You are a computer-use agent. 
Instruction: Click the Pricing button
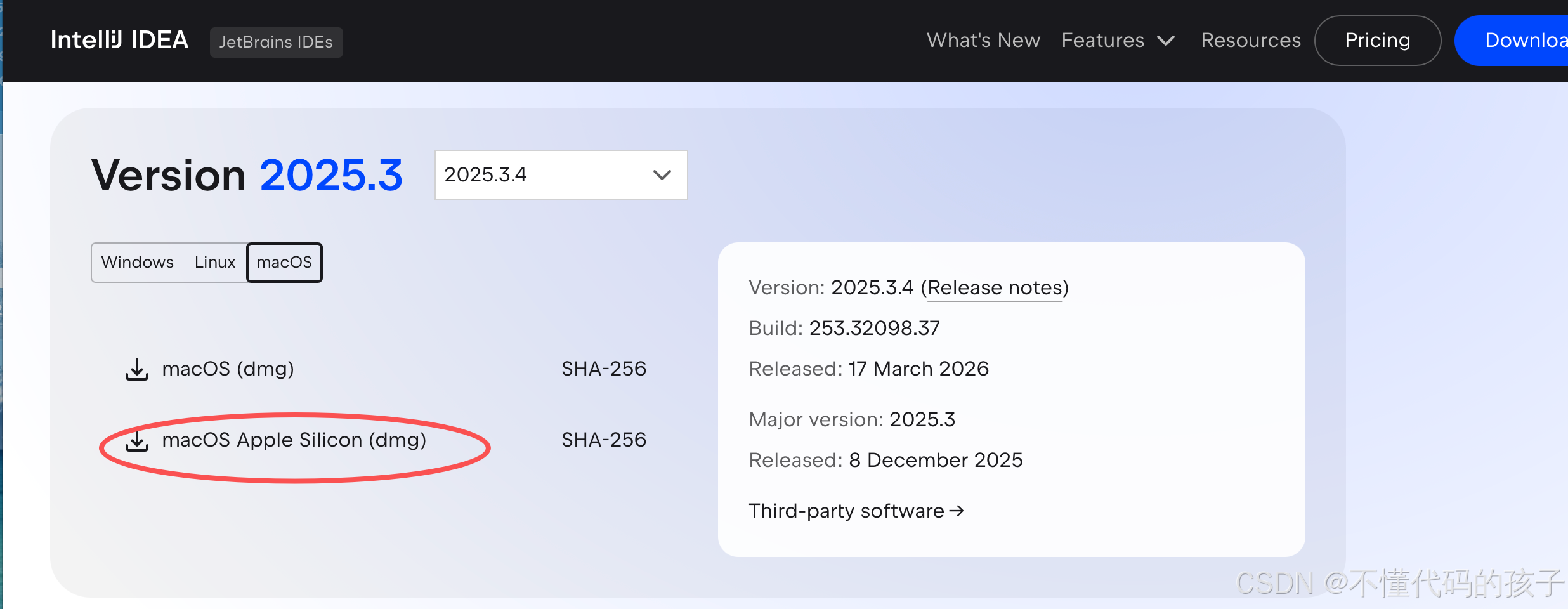click(x=1378, y=41)
